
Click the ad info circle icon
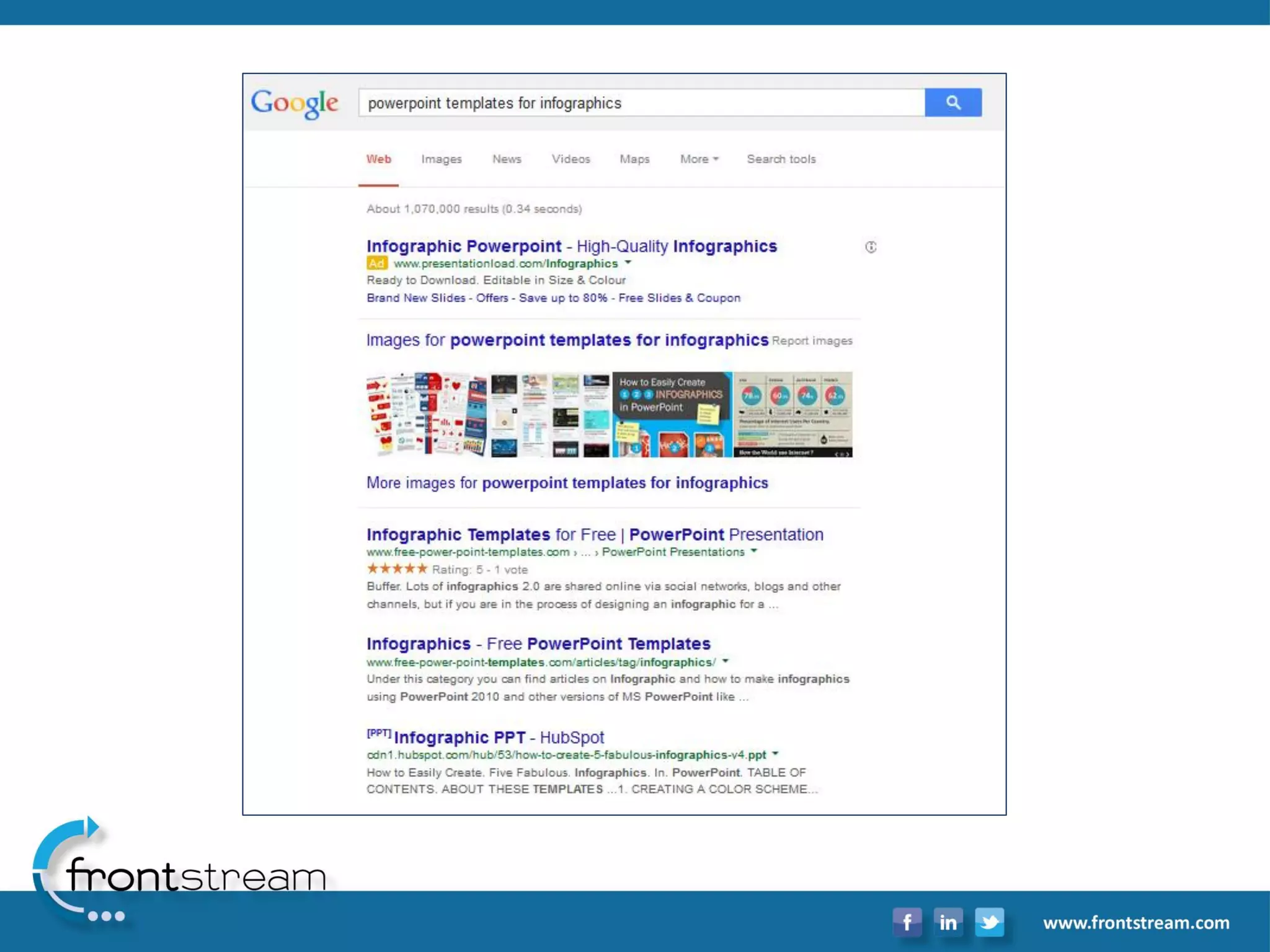pos(871,247)
